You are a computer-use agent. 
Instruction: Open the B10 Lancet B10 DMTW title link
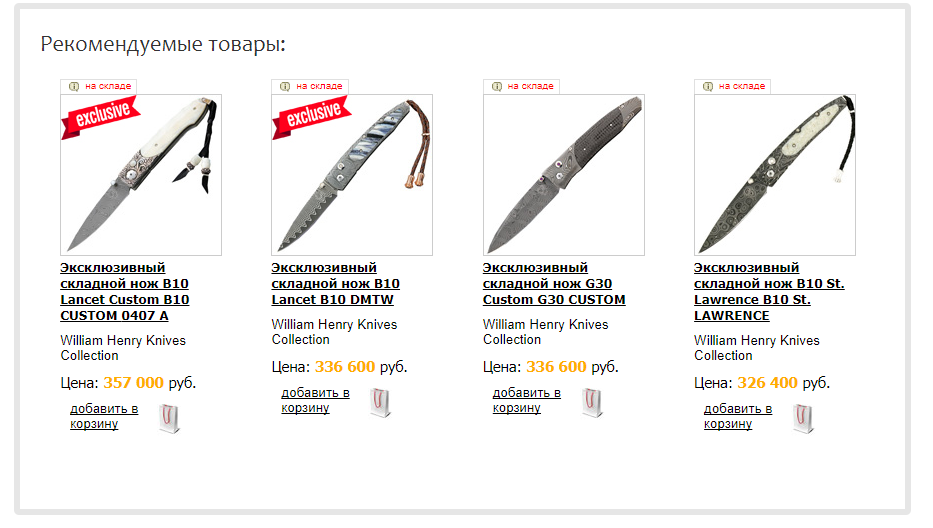click(336, 284)
